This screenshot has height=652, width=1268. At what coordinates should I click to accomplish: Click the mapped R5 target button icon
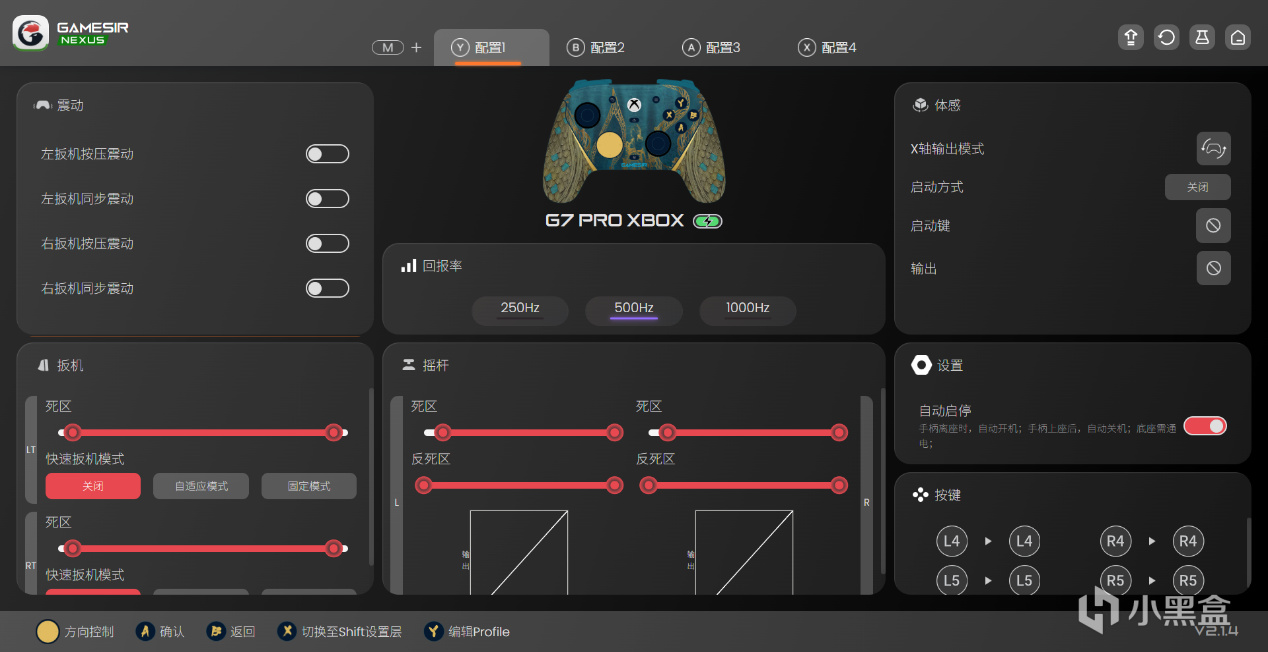click(x=1188, y=580)
